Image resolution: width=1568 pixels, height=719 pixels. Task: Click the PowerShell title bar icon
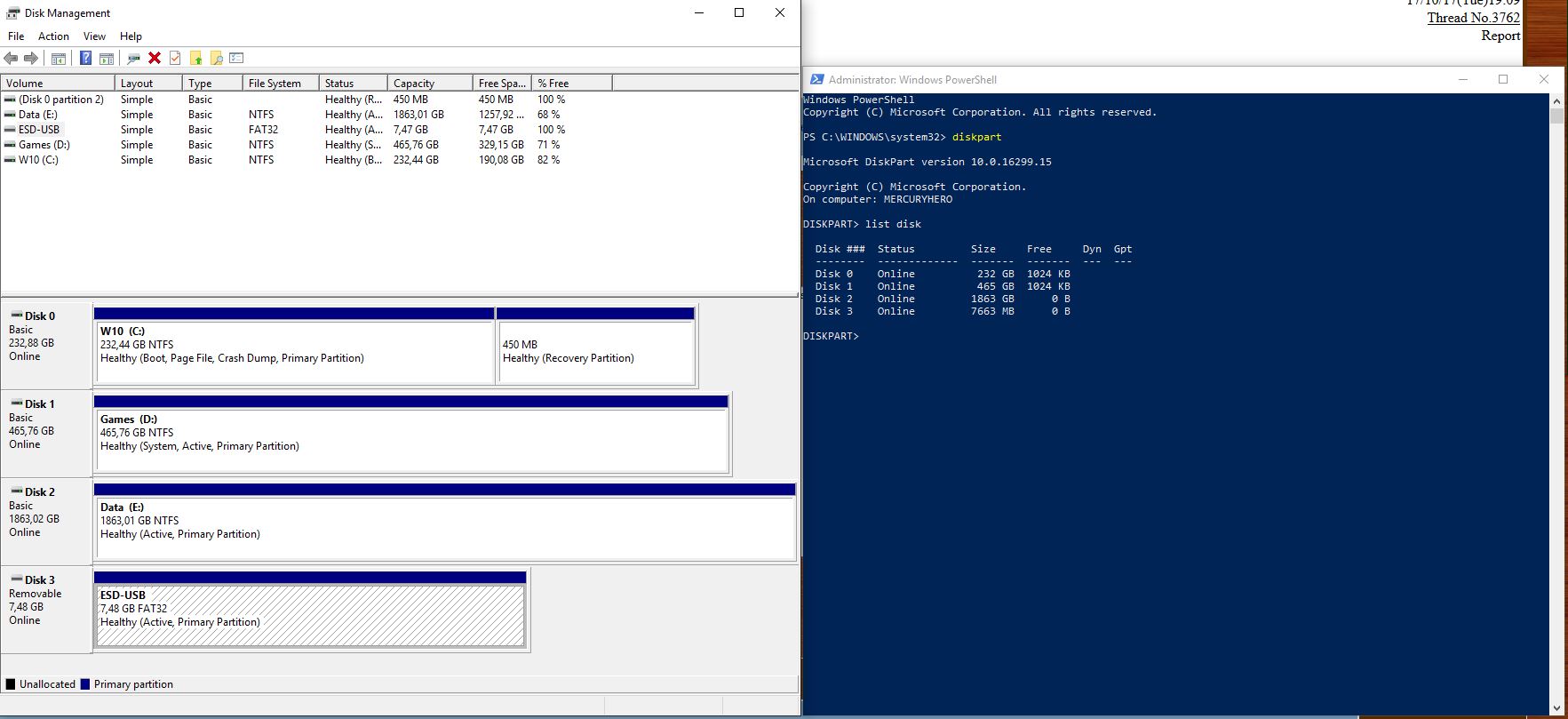(x=816, y=79)
